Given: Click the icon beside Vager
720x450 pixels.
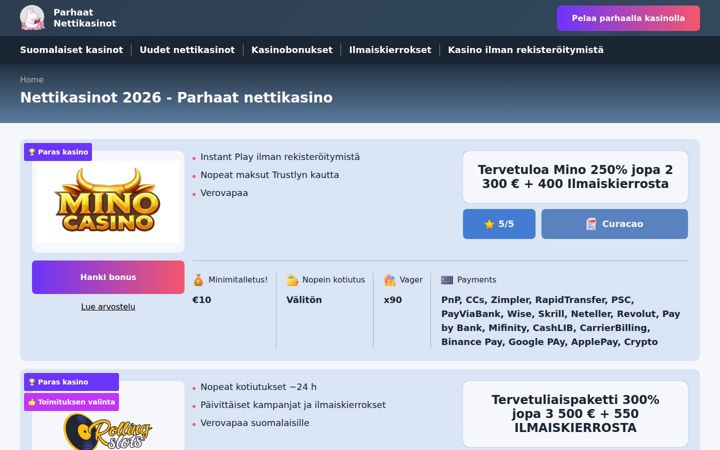Looking at the screenshot, I should pyautogui.click(x=389, y=280).
